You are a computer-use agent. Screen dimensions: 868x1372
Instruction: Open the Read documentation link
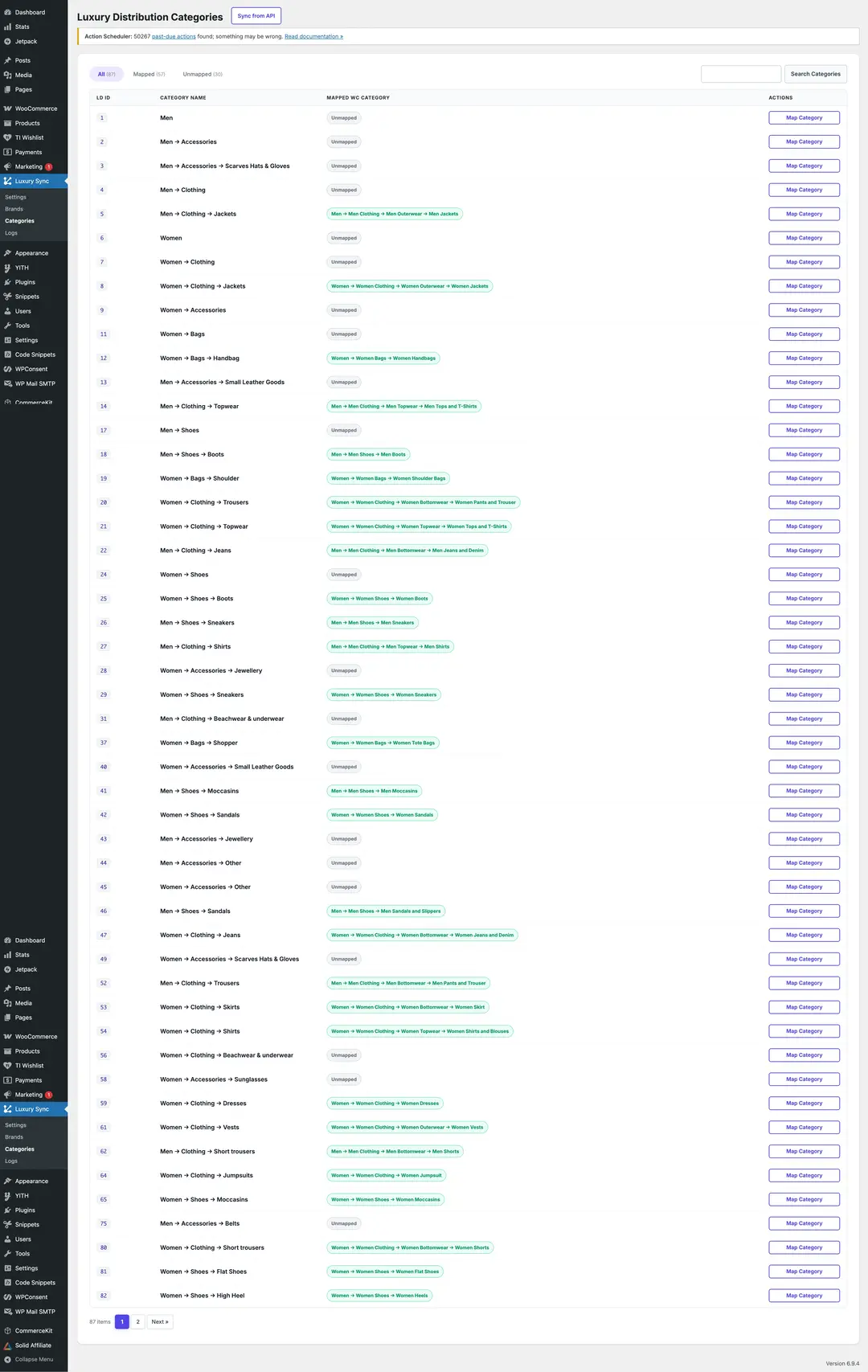point(313,36)
